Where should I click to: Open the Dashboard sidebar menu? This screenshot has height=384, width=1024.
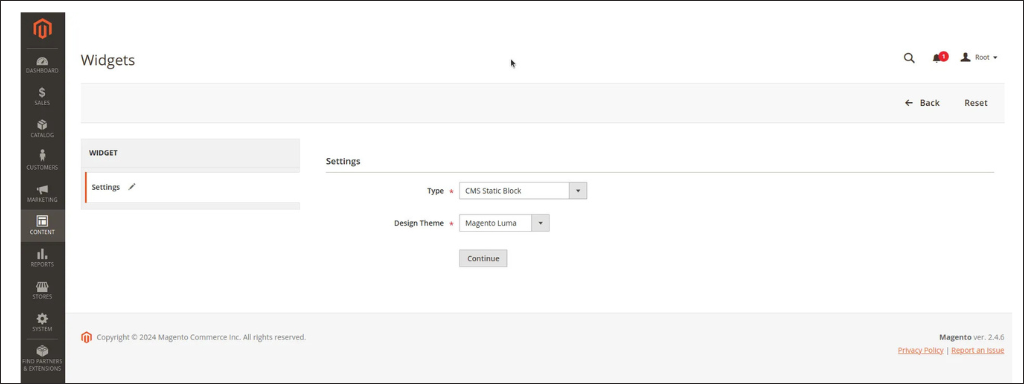point(42,65)
